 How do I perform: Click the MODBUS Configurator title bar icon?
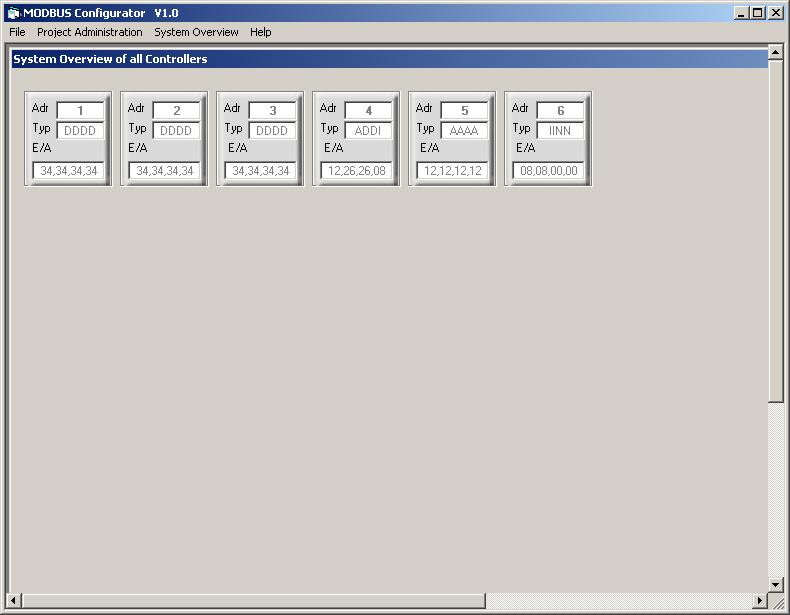13,13
